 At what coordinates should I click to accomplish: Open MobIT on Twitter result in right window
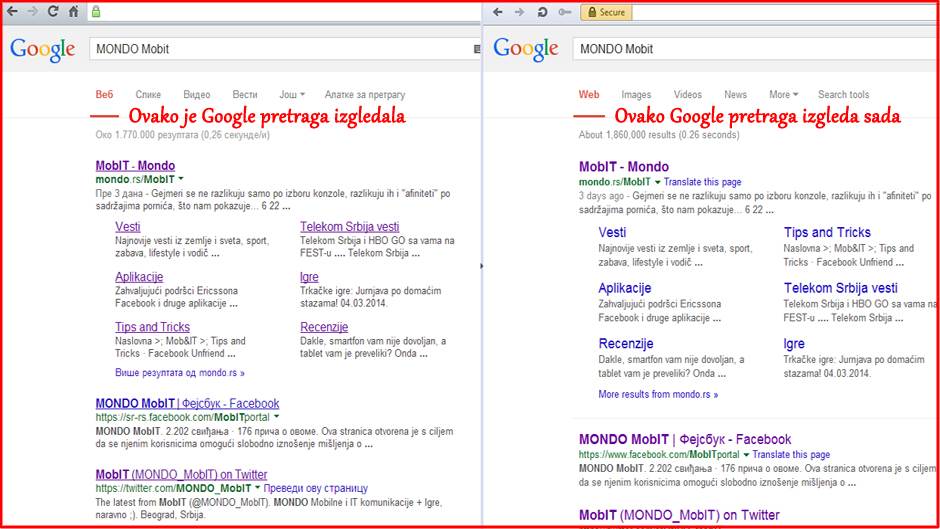click(x=679, y=515)
